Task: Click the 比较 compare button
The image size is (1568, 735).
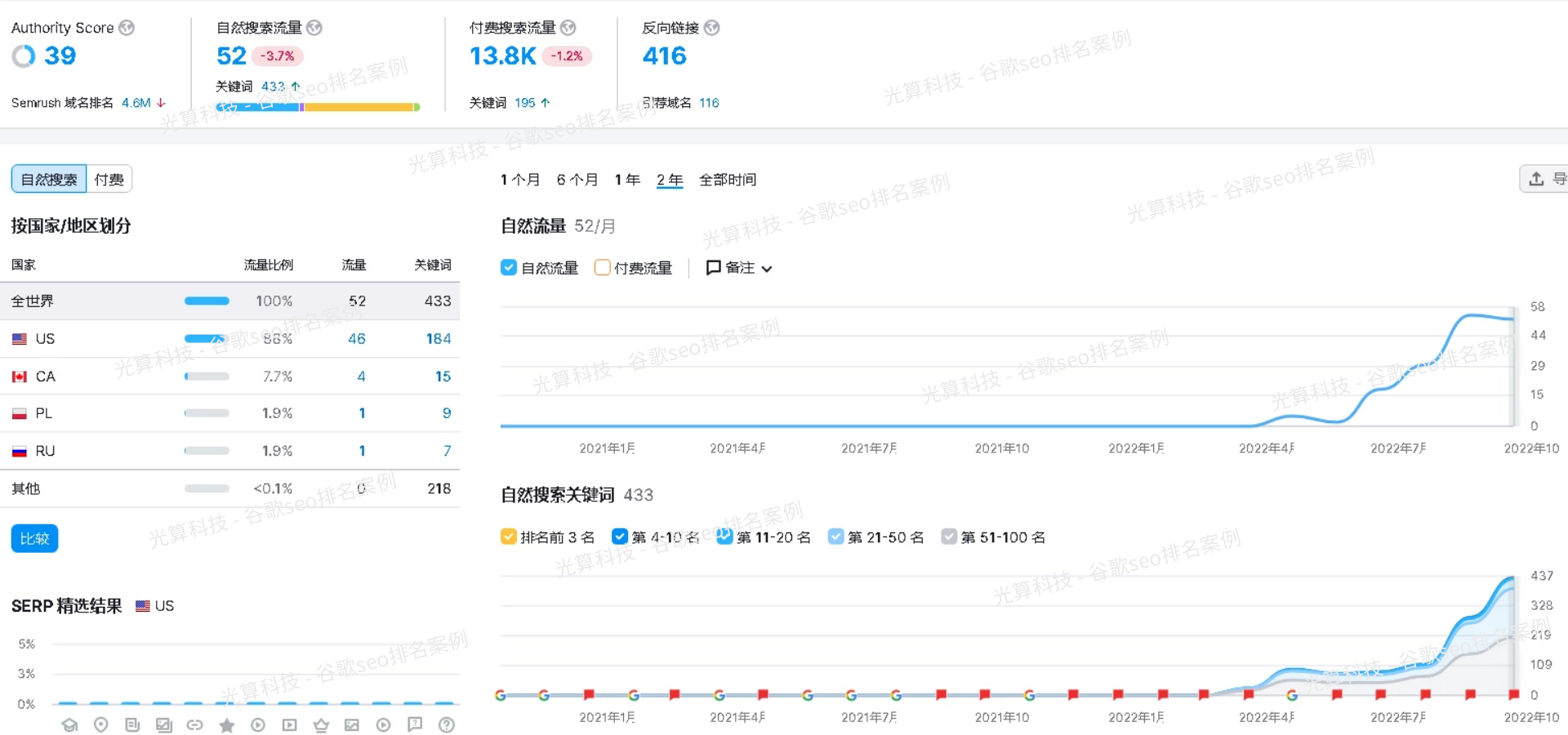Action: (34, 539)
